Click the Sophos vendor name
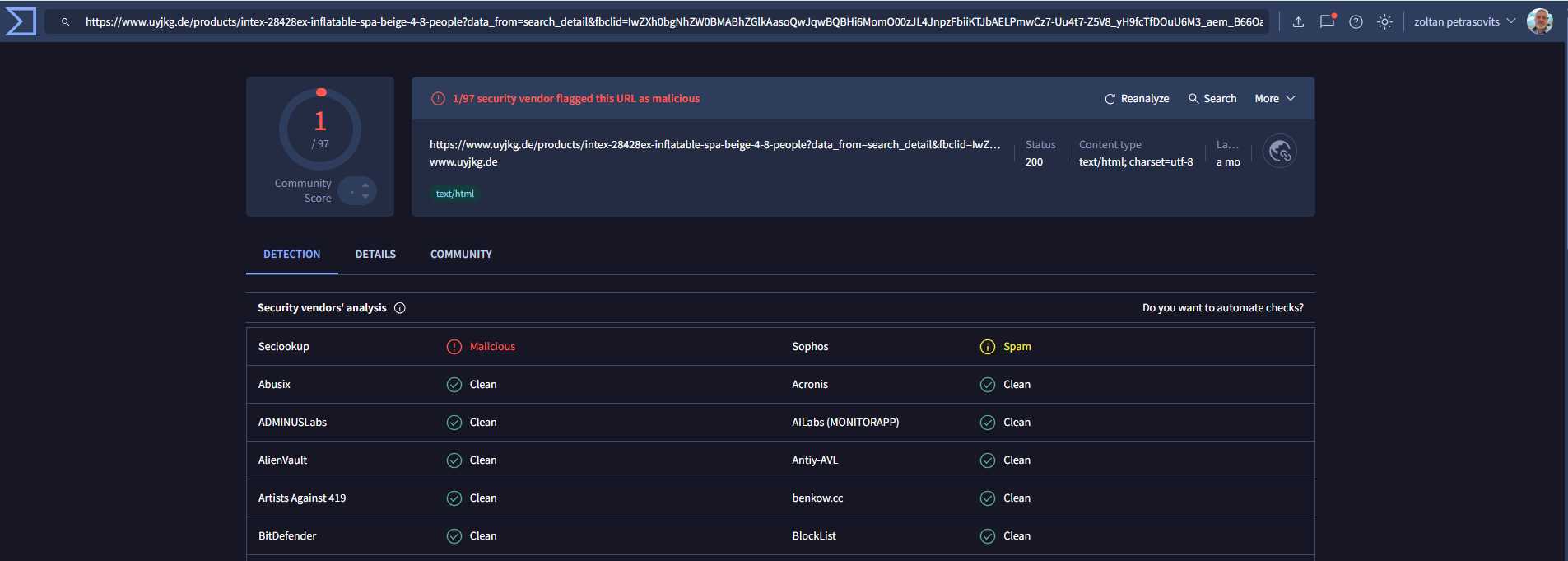Screen dimensions: 1568x561 click(x=810, y=347)
